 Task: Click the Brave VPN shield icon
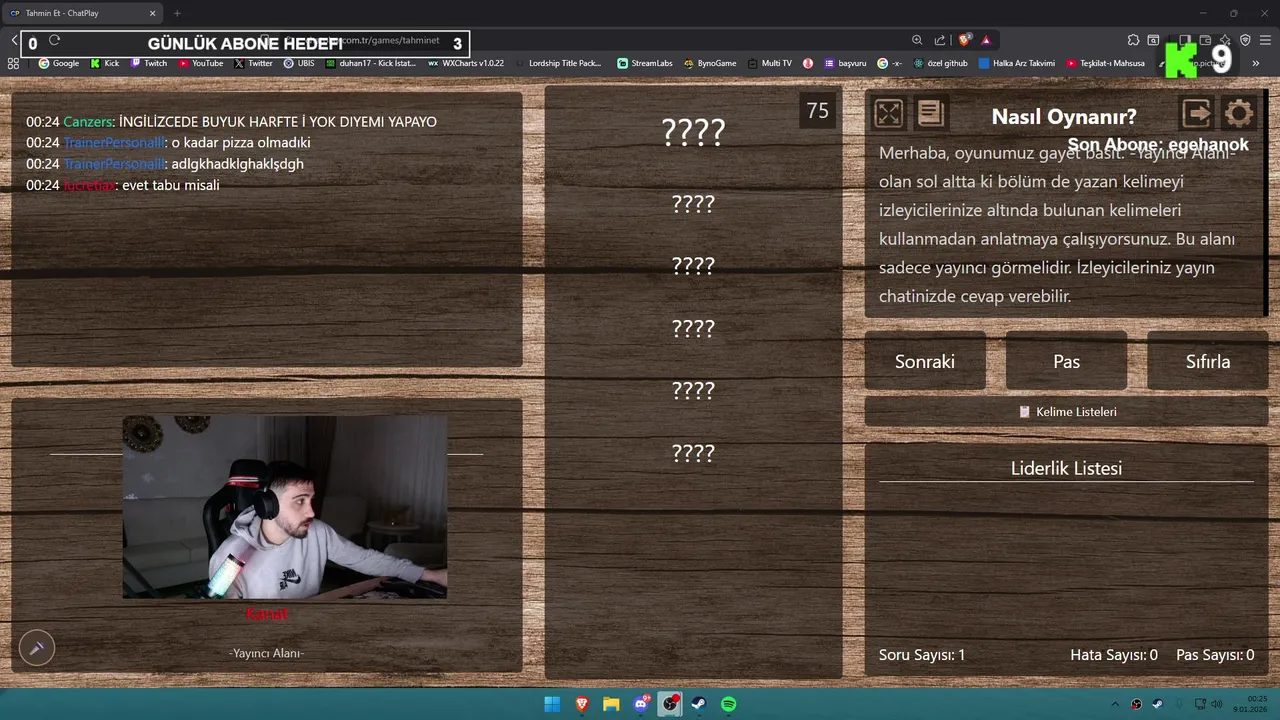click(1245, 40)
